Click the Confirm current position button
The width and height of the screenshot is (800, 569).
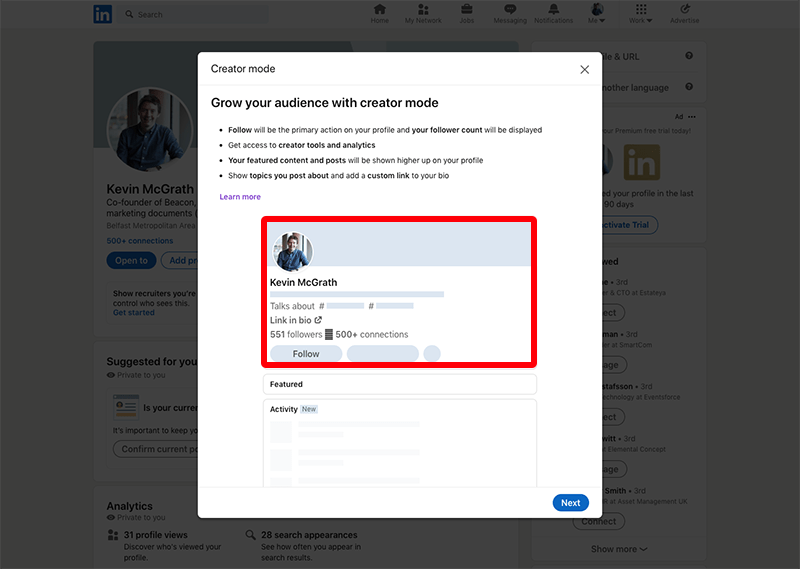(x=155, y=449)
